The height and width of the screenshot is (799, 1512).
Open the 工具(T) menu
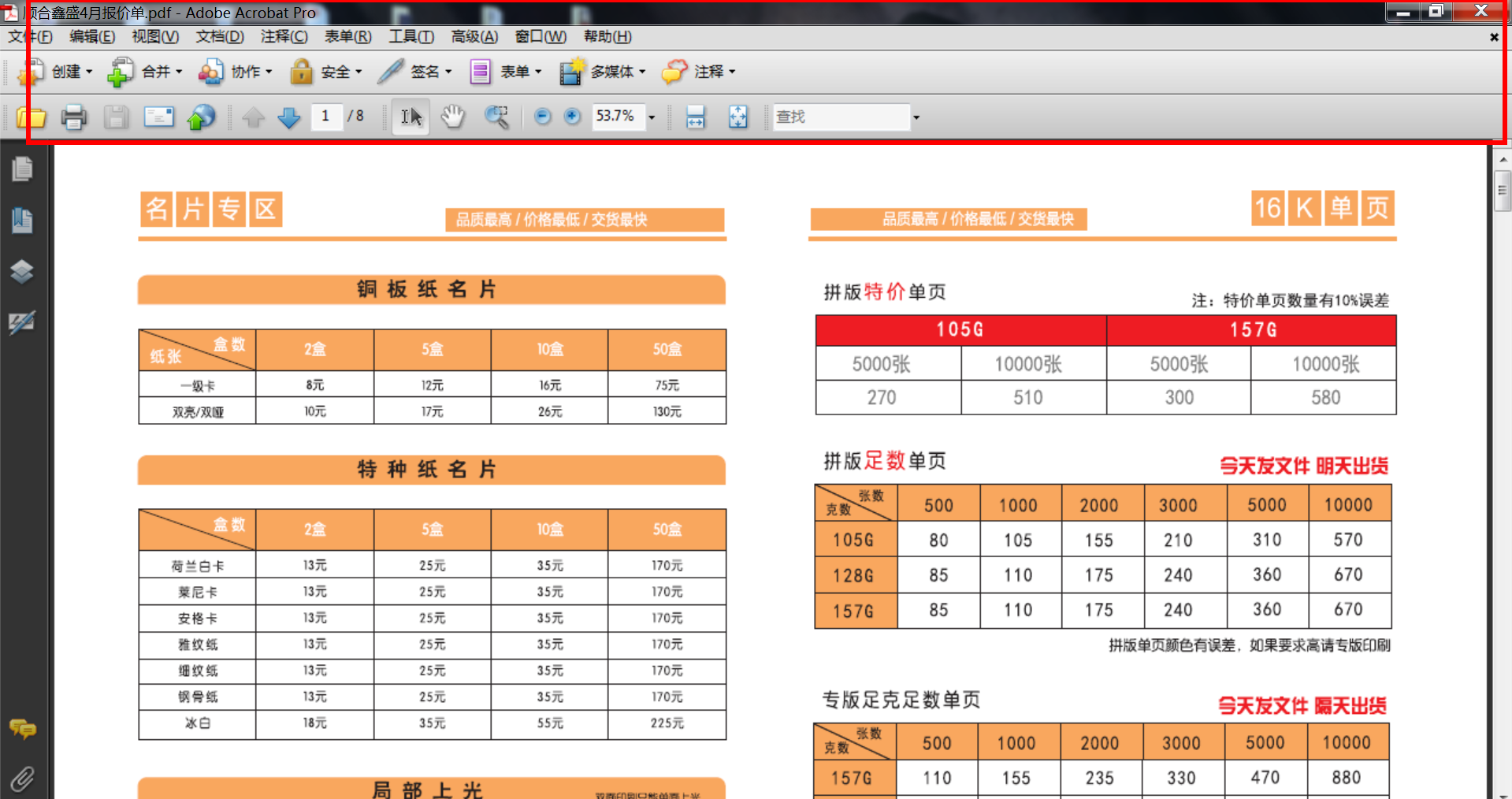(x=411, y=37)
